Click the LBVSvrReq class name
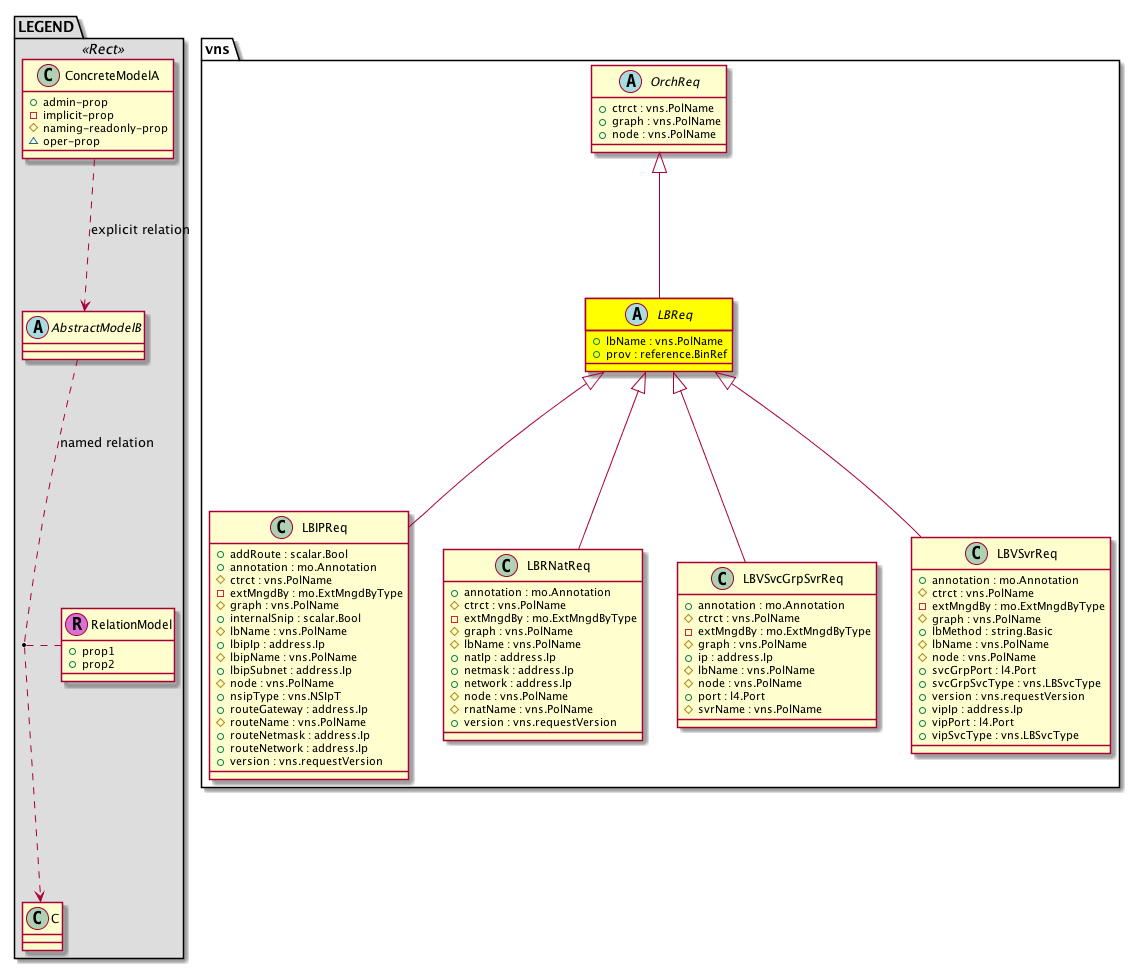1140x969 pixels. pos(1027,554)
